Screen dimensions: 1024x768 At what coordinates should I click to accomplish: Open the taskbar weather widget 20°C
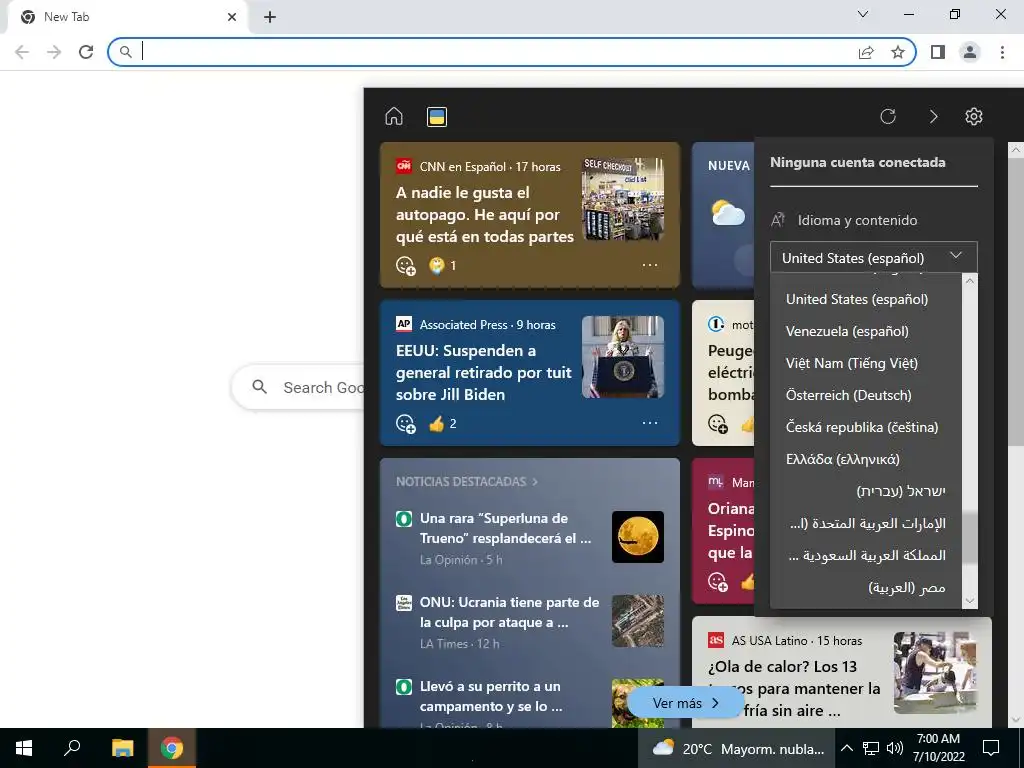[x=737, y=748]
